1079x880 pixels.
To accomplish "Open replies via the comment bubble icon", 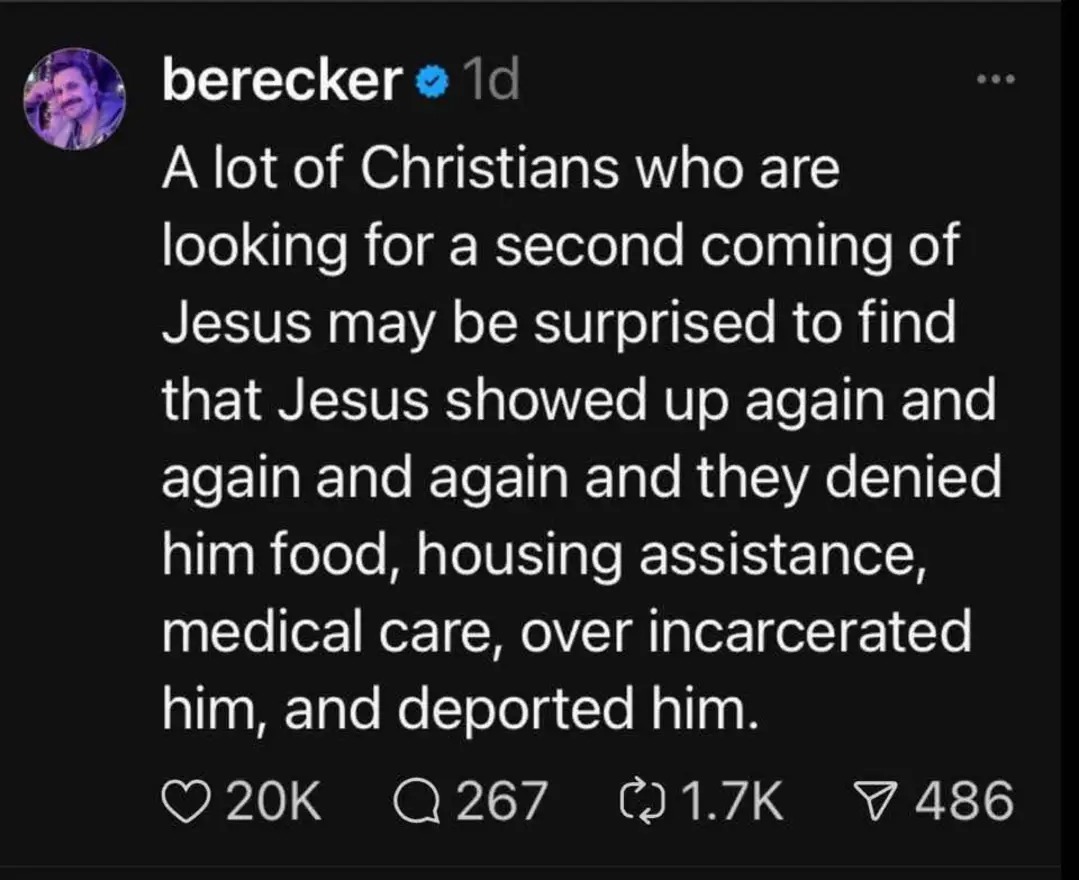I will [x=415, y=800].
